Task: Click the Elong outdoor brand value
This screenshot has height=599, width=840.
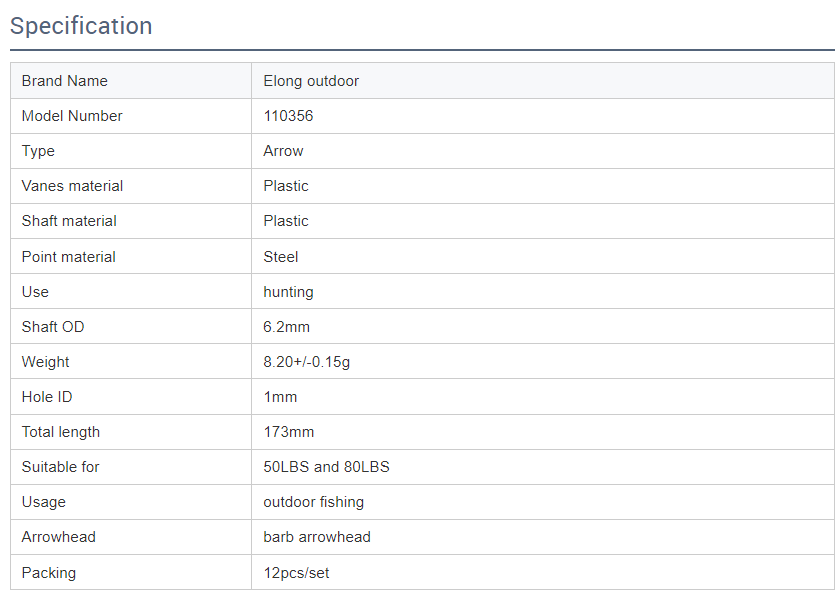Action: pos(311,81)
